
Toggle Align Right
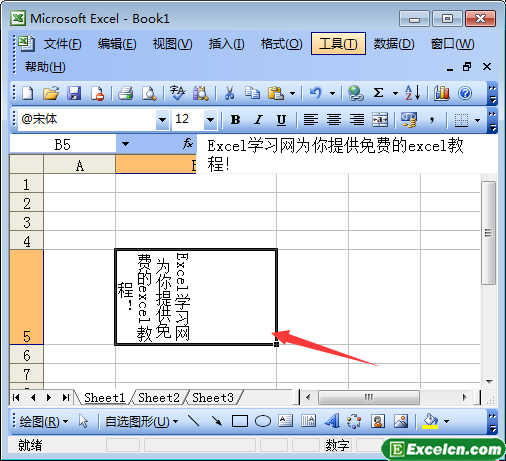tap(357, 119)
